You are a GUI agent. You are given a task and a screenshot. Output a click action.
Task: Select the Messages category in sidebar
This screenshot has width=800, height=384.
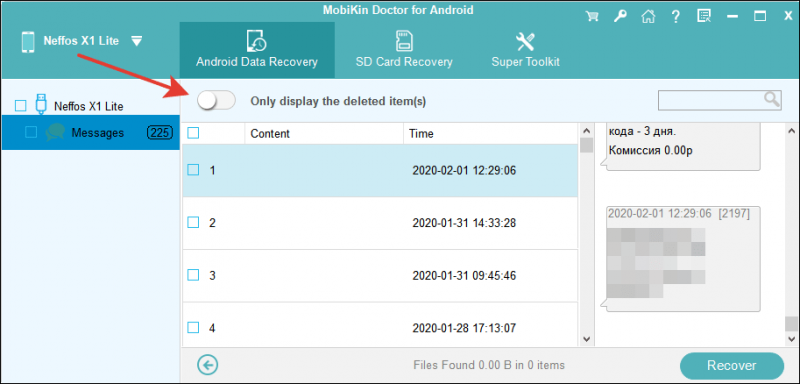pyautogui.click(x=90, y=133)
